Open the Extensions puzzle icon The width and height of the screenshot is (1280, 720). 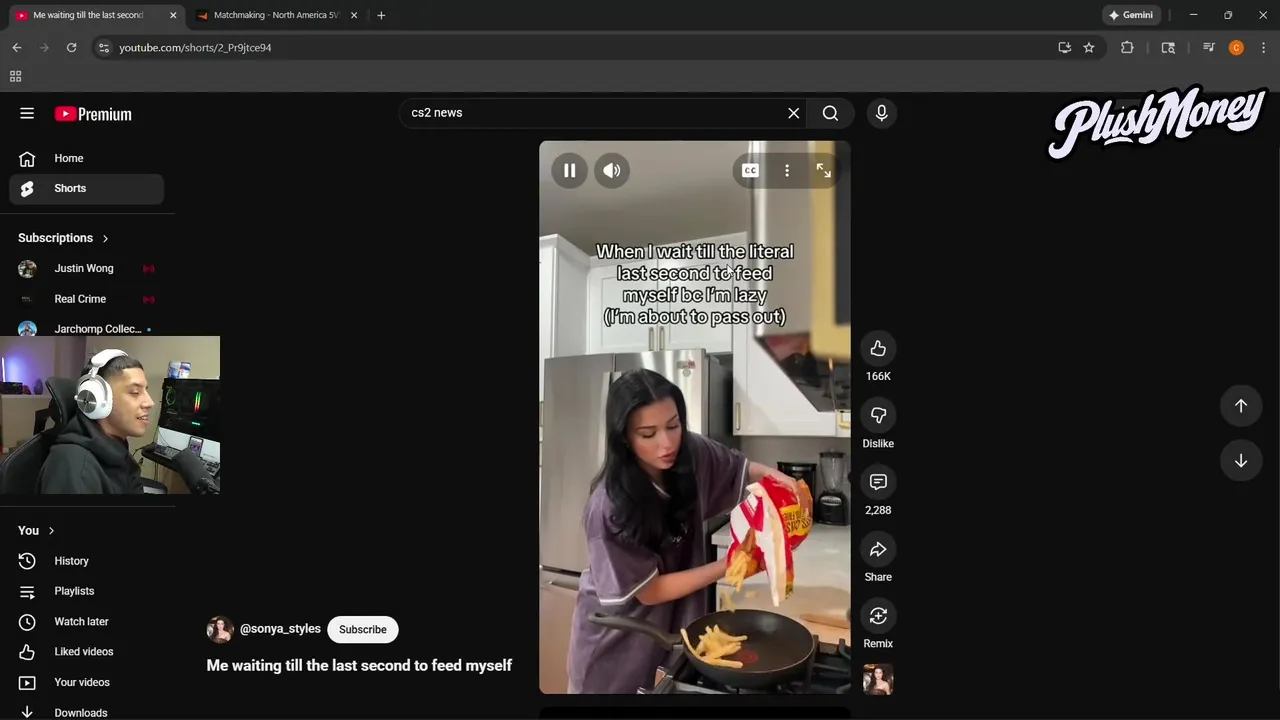coord(1127,47)
